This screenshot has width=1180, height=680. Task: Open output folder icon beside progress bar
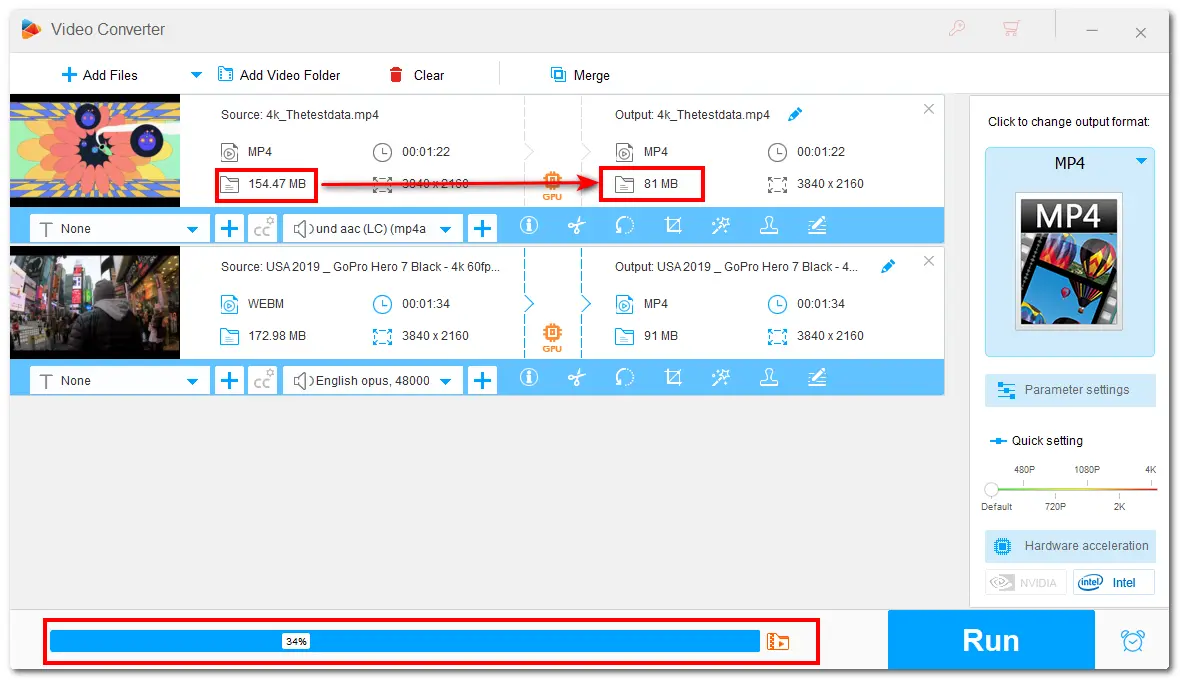click(778, 642)
